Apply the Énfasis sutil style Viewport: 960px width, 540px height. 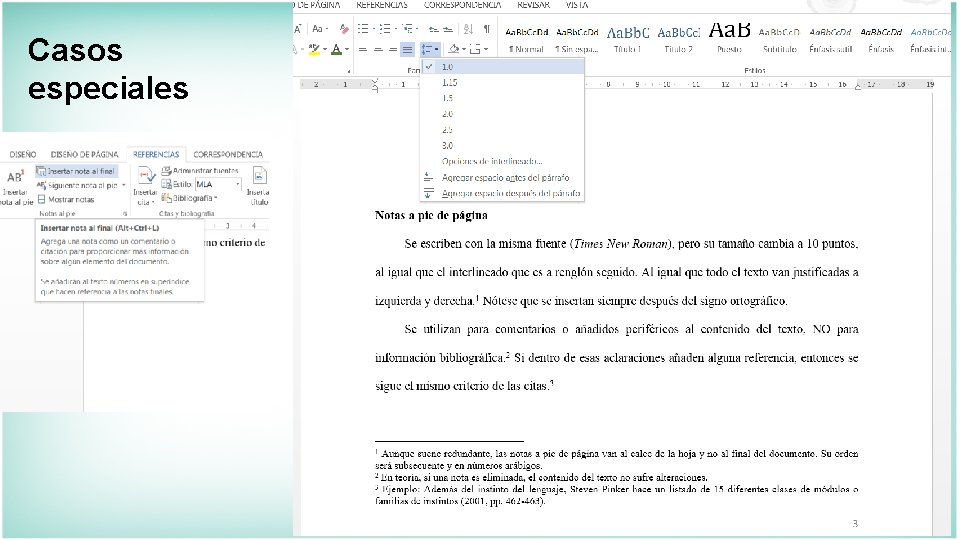pos(830,40)
